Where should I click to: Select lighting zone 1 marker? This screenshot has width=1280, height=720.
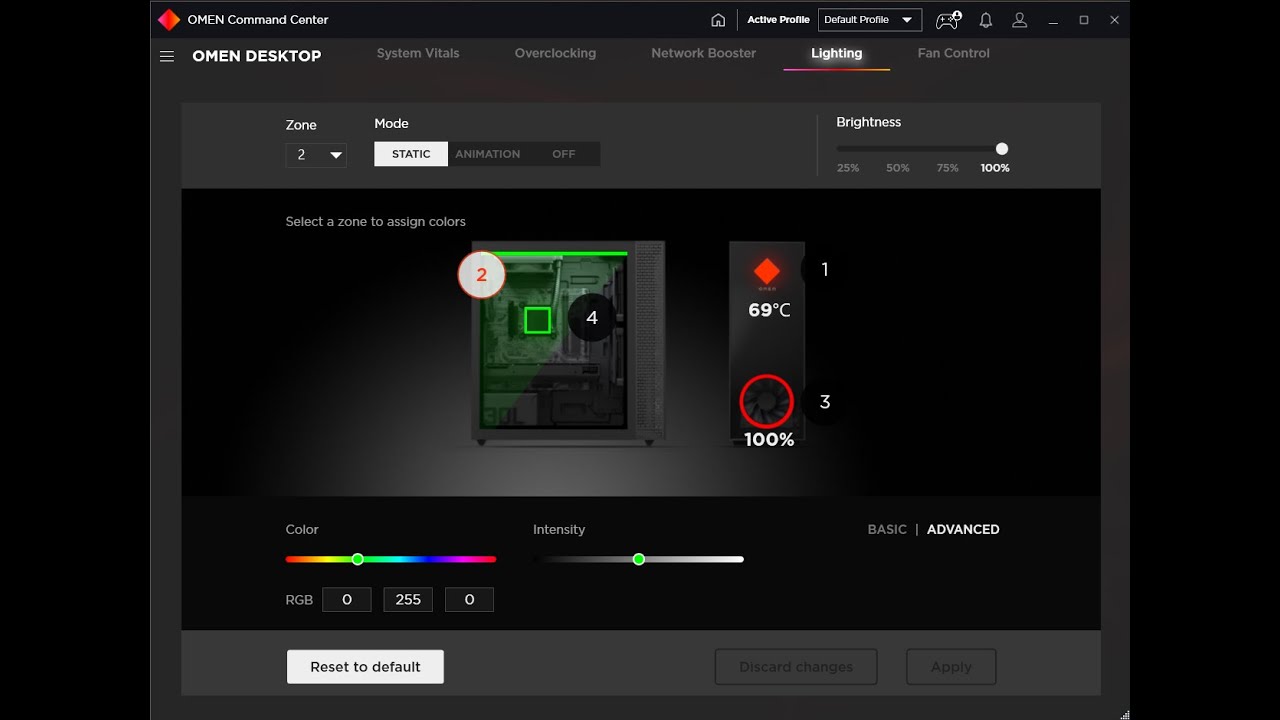pos(824,269)
